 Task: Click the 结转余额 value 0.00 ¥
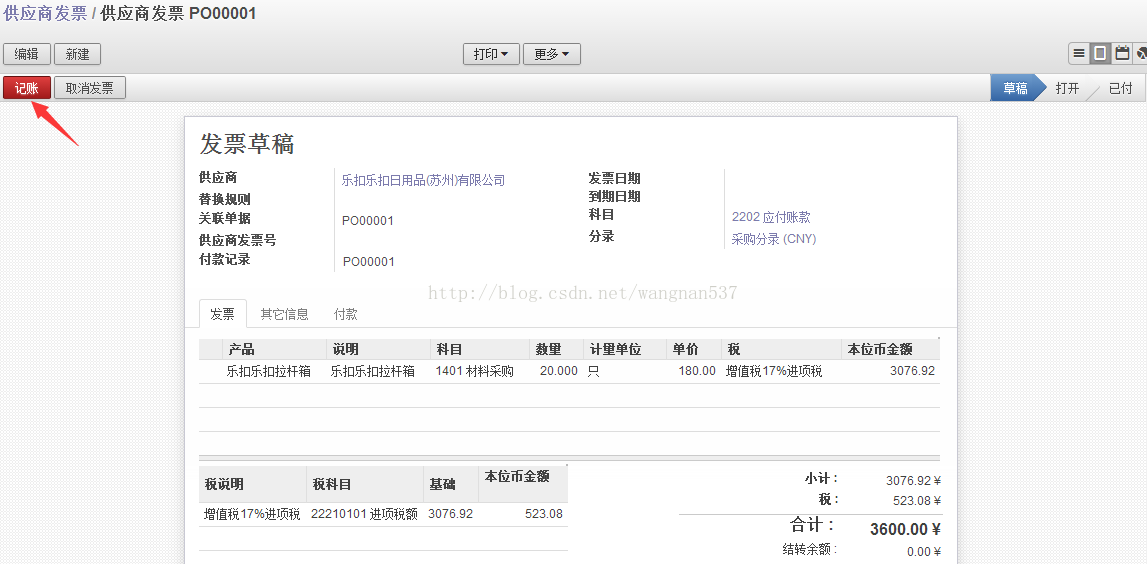[924, 552]
